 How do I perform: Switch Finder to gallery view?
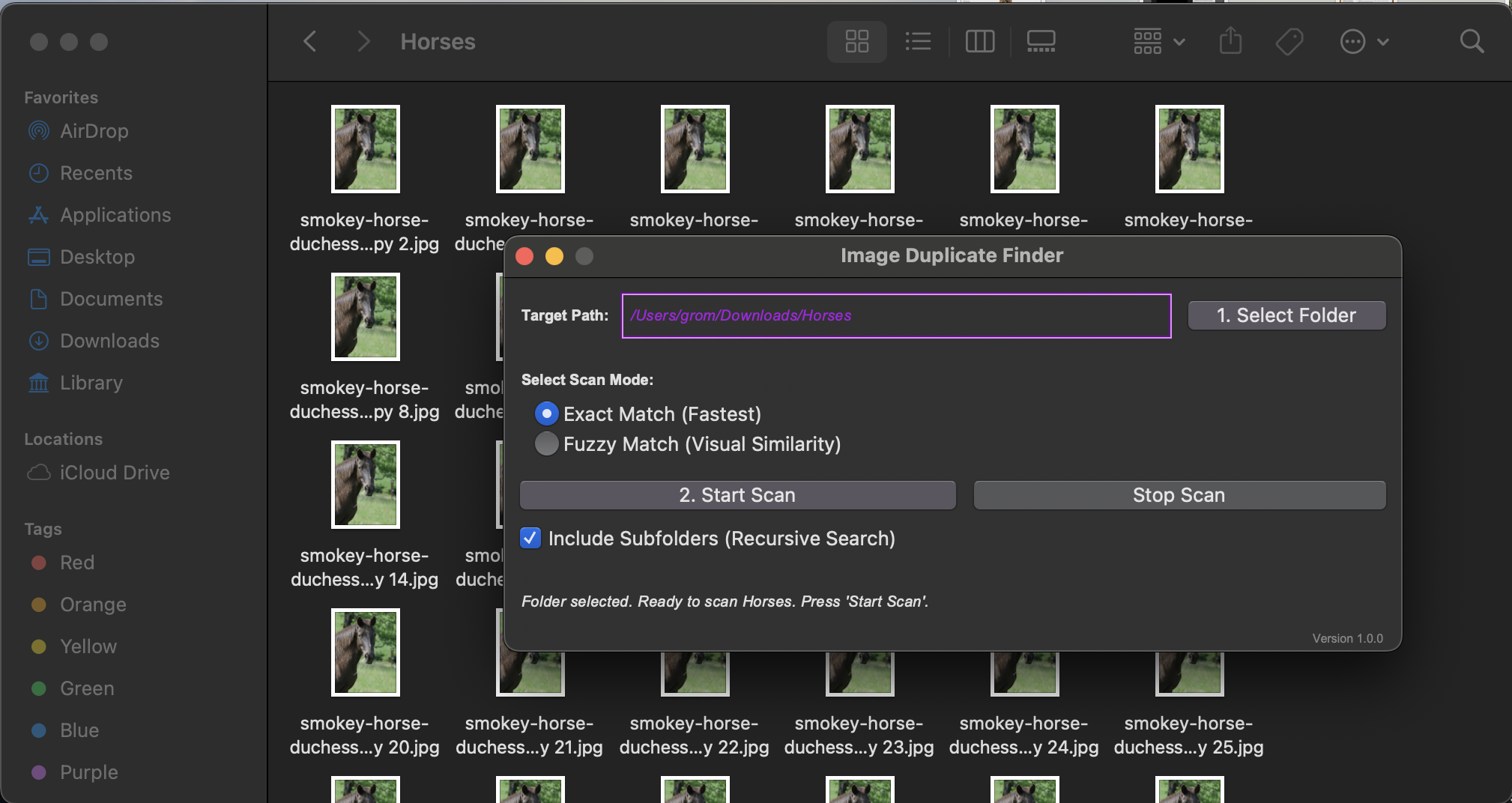tap(1041, 41)
